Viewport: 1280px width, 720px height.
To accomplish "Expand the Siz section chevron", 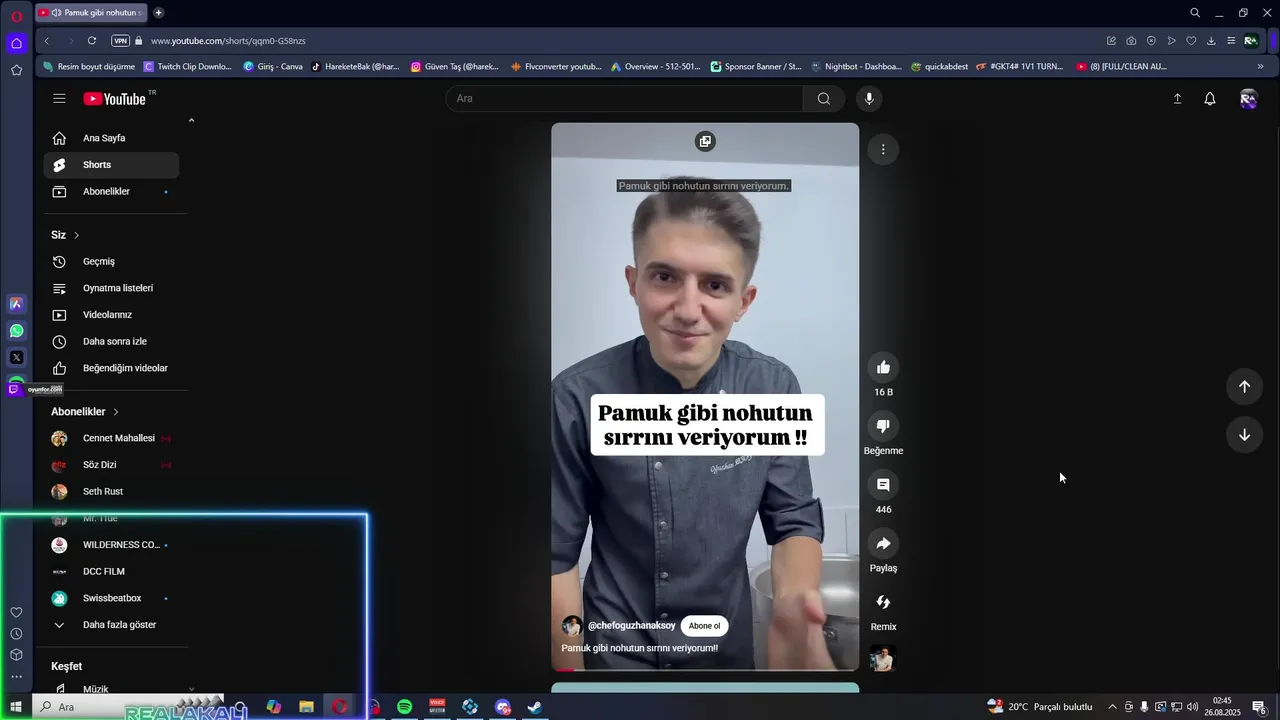I will (76, 235).
